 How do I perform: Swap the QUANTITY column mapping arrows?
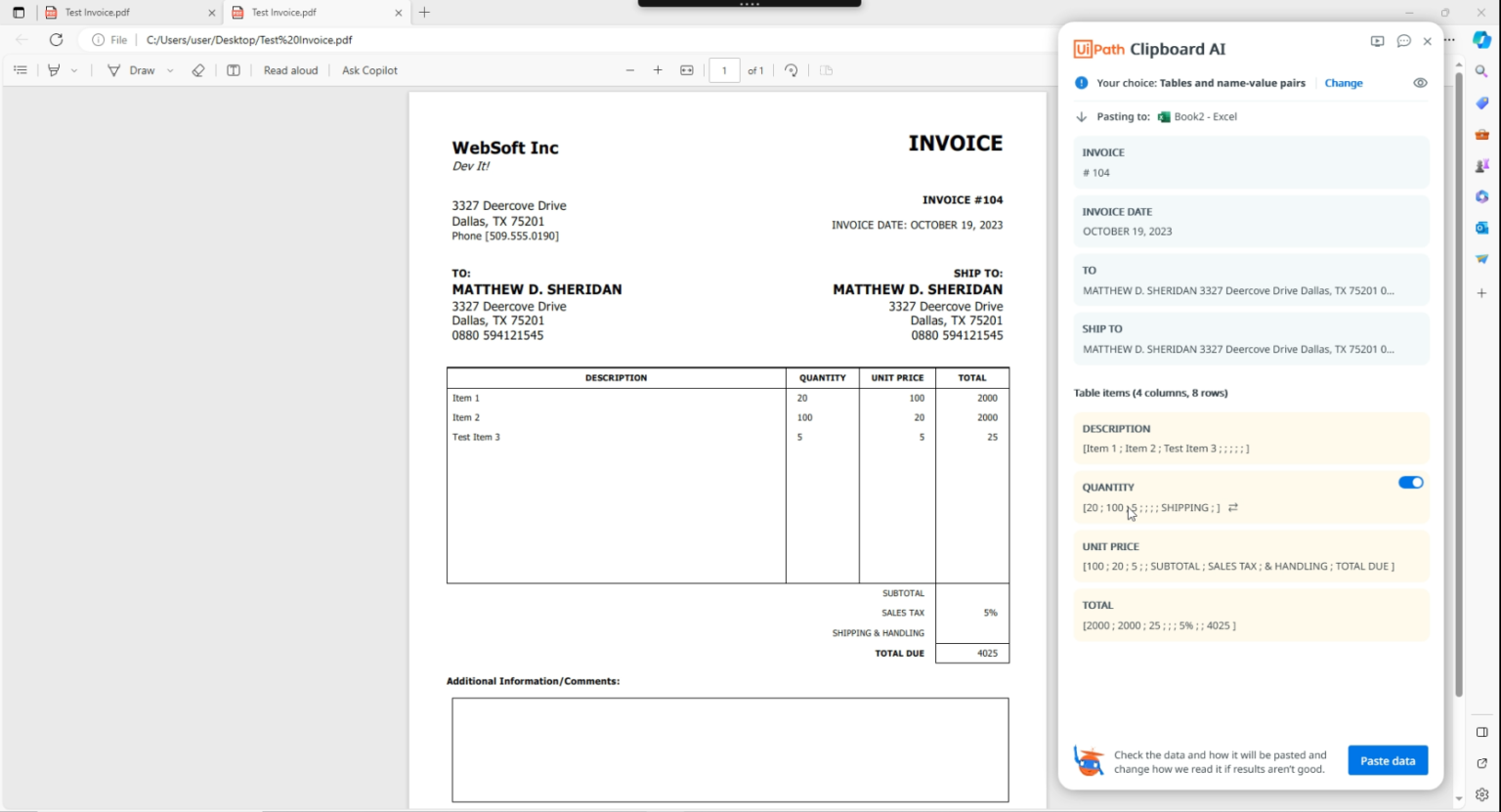(x=1232, y=507)
